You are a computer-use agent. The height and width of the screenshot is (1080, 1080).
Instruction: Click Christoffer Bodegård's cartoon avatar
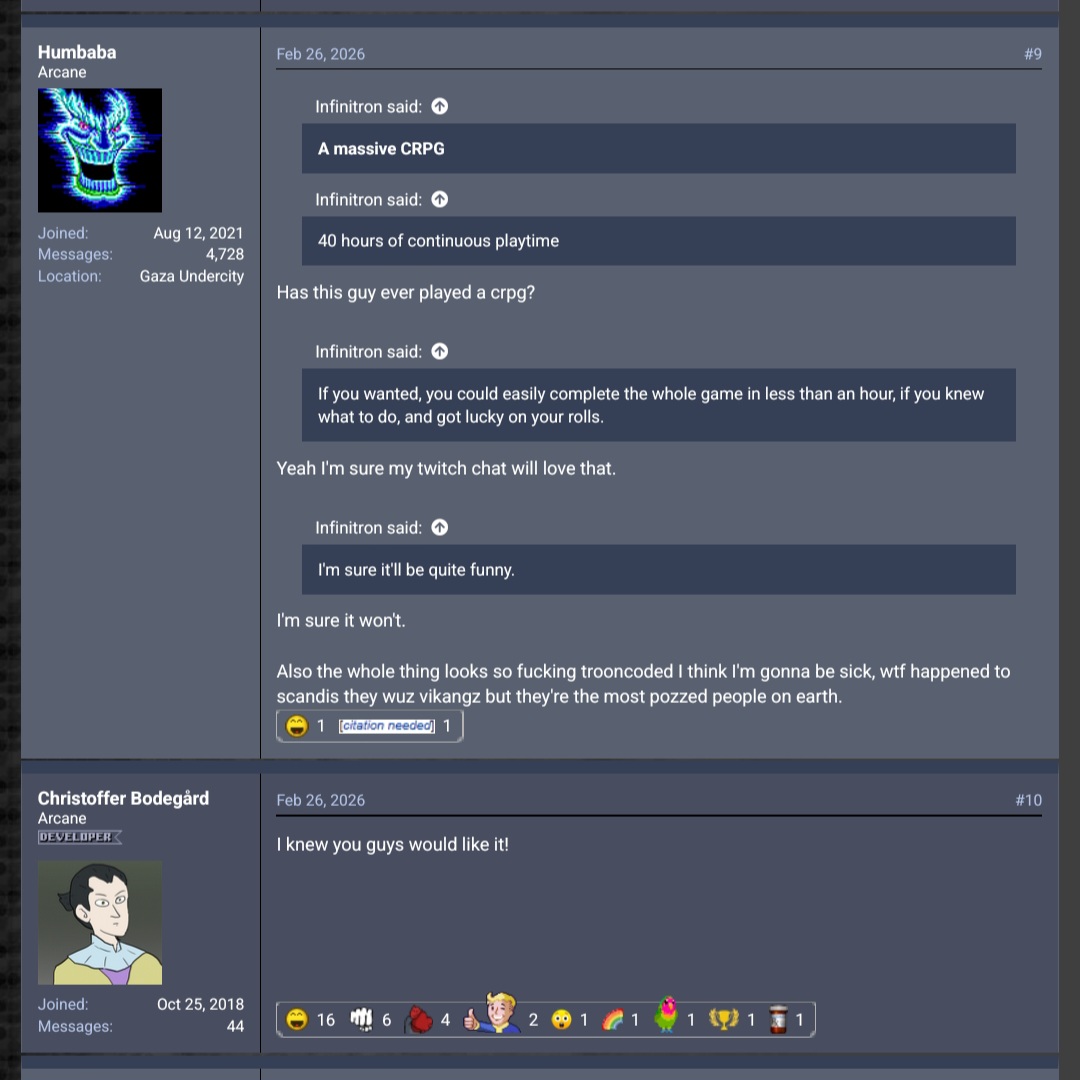[100, 922]
